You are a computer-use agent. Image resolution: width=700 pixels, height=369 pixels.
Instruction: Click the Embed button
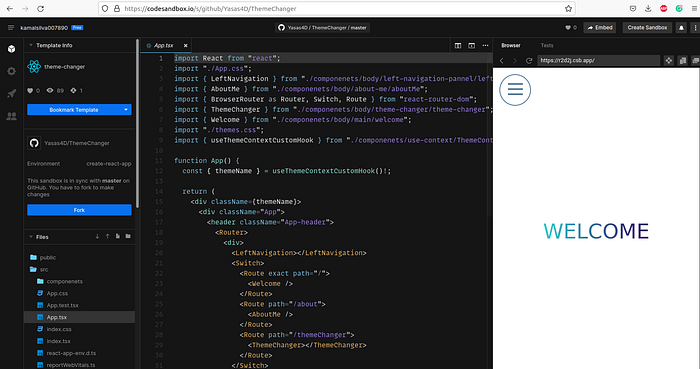coord(600,28)
